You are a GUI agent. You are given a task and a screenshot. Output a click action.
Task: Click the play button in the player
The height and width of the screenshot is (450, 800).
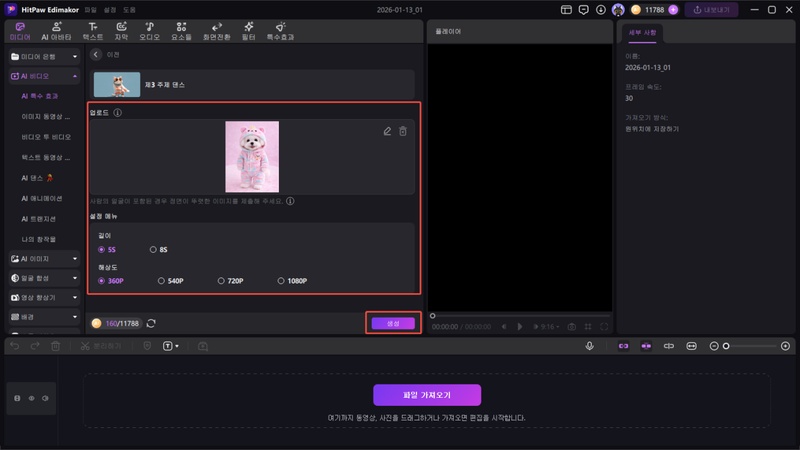pyautogui.click(x=519, y=327)
